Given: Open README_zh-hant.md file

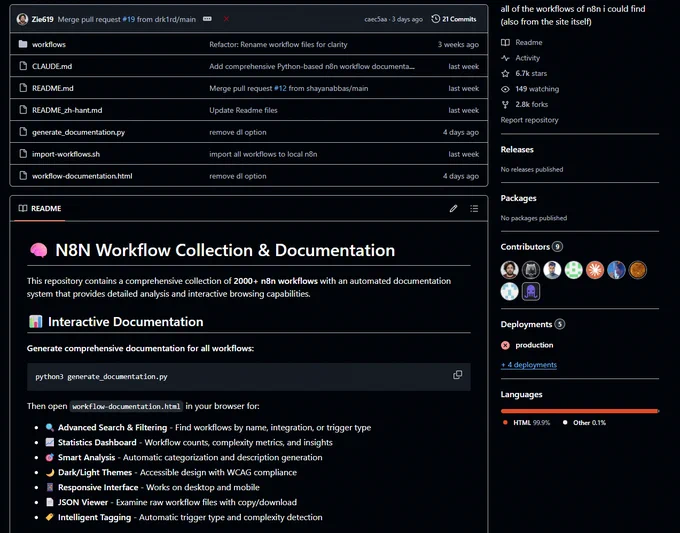Looking at the screenshot, I should [x=67, y=110].
